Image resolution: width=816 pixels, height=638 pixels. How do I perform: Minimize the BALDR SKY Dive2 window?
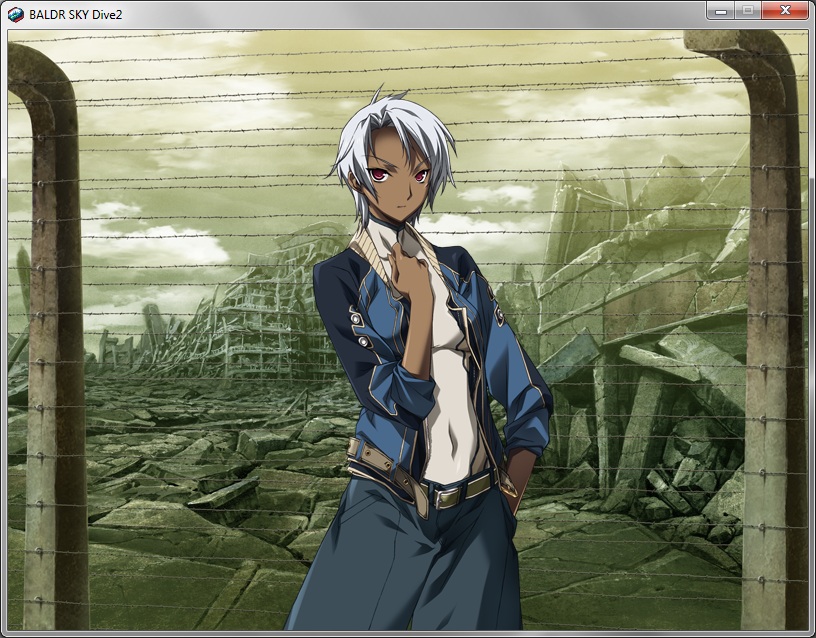click(x=721, y=11)
